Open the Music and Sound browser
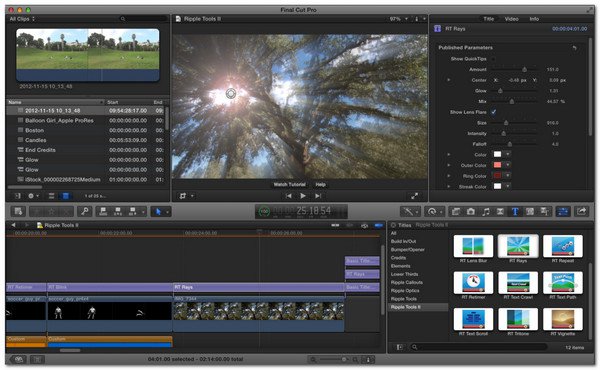 [485, 211]
